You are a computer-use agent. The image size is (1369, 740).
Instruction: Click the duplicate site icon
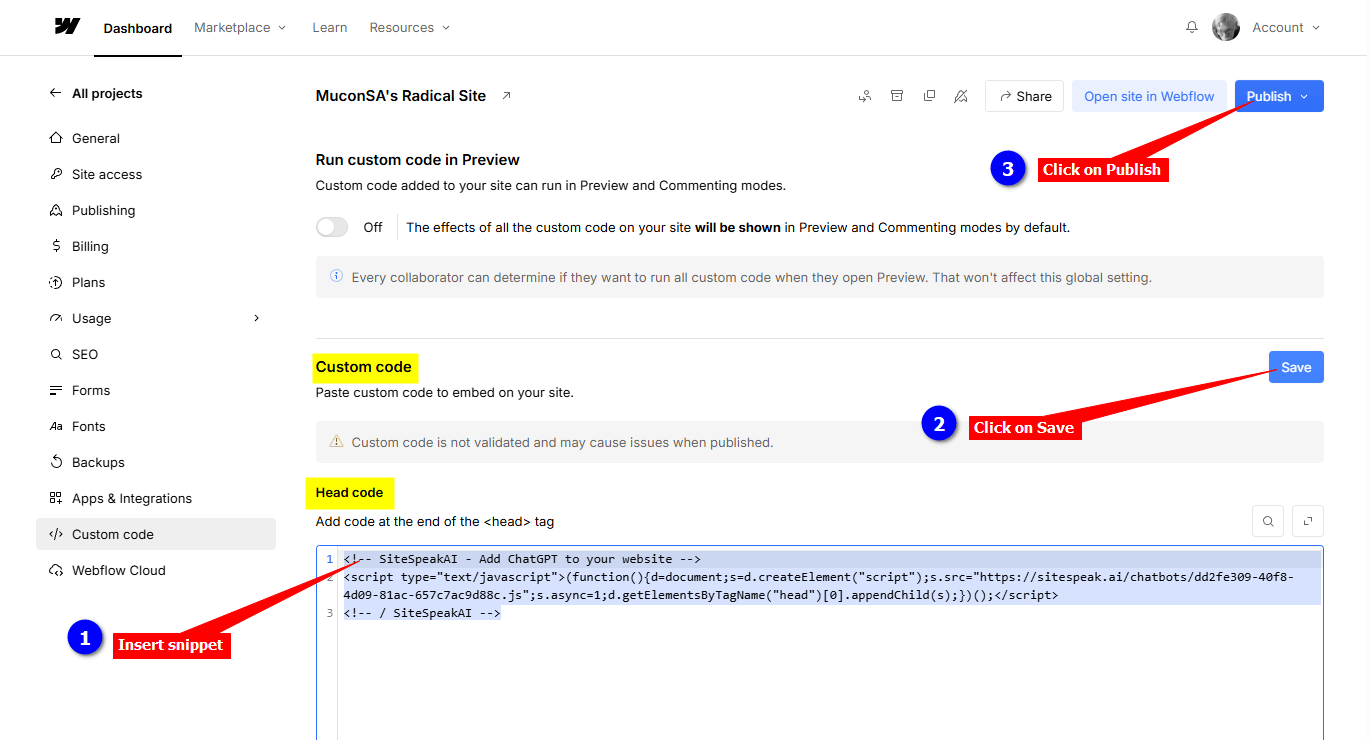point(929,96)
